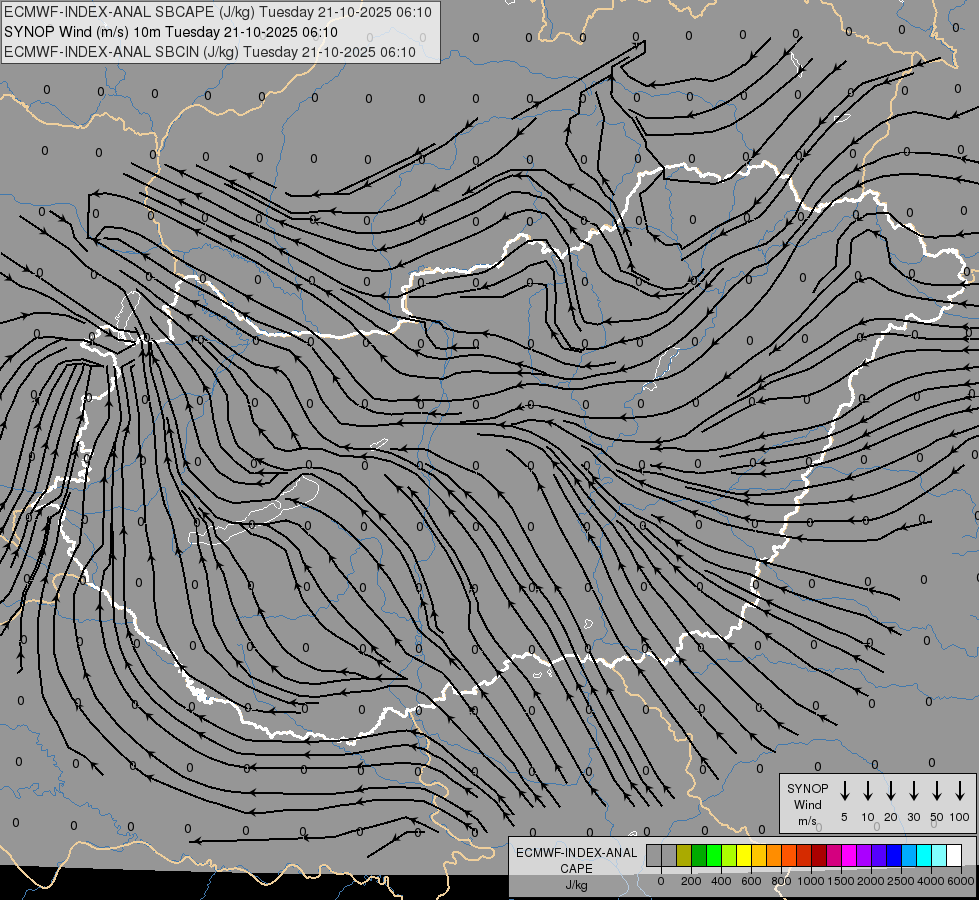Click the 'SYNOP' legend heading
Viewport: 979px width, 900px height.
pyautogui.click(x=807, y=789)
